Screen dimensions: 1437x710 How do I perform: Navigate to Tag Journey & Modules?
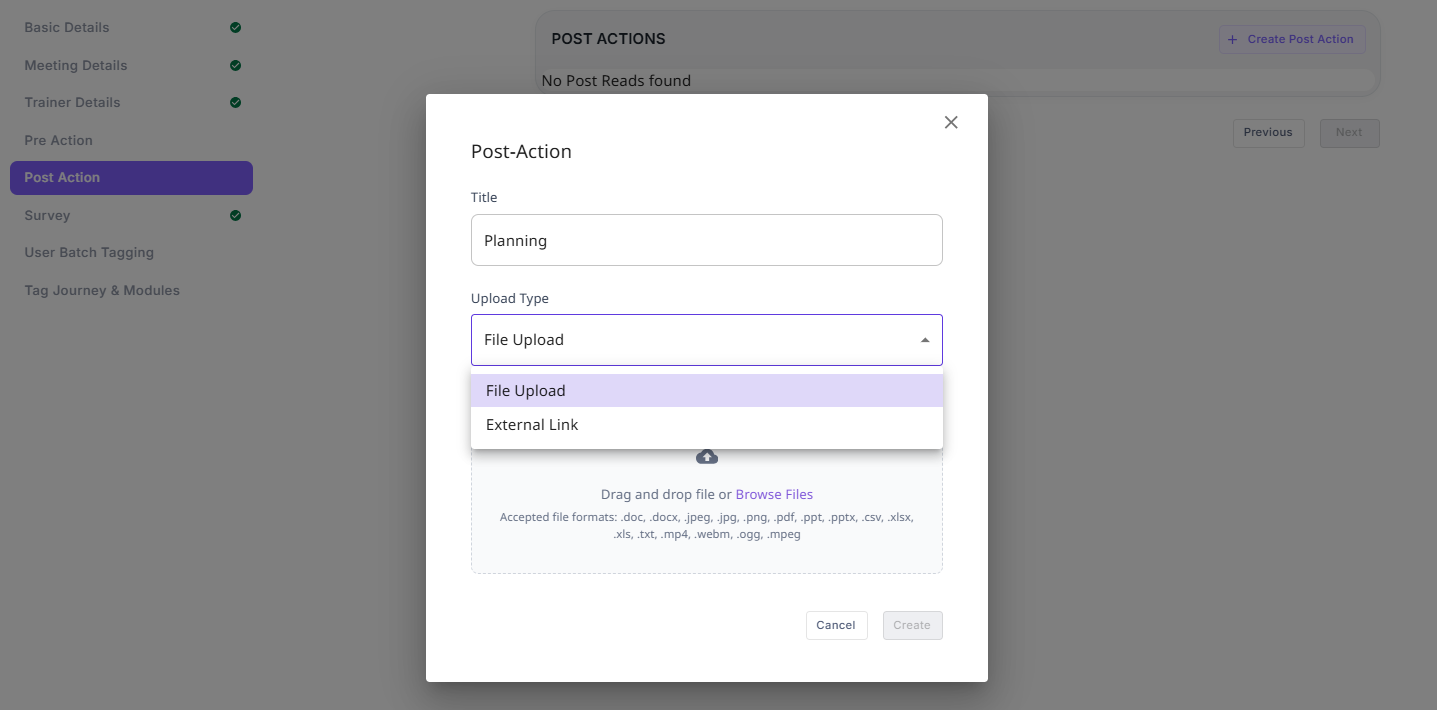click(102, 291)
